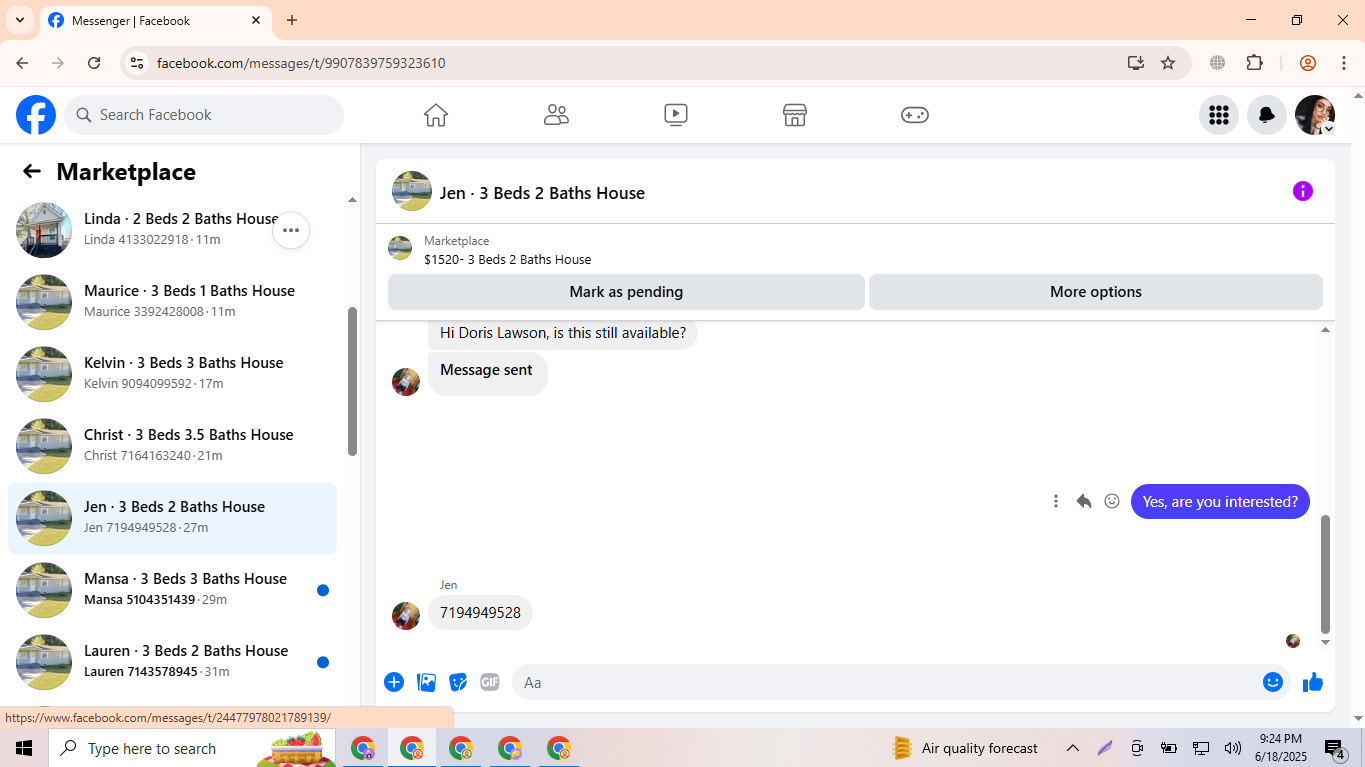Open the Friends icon in top navigation

coord(556,115)
